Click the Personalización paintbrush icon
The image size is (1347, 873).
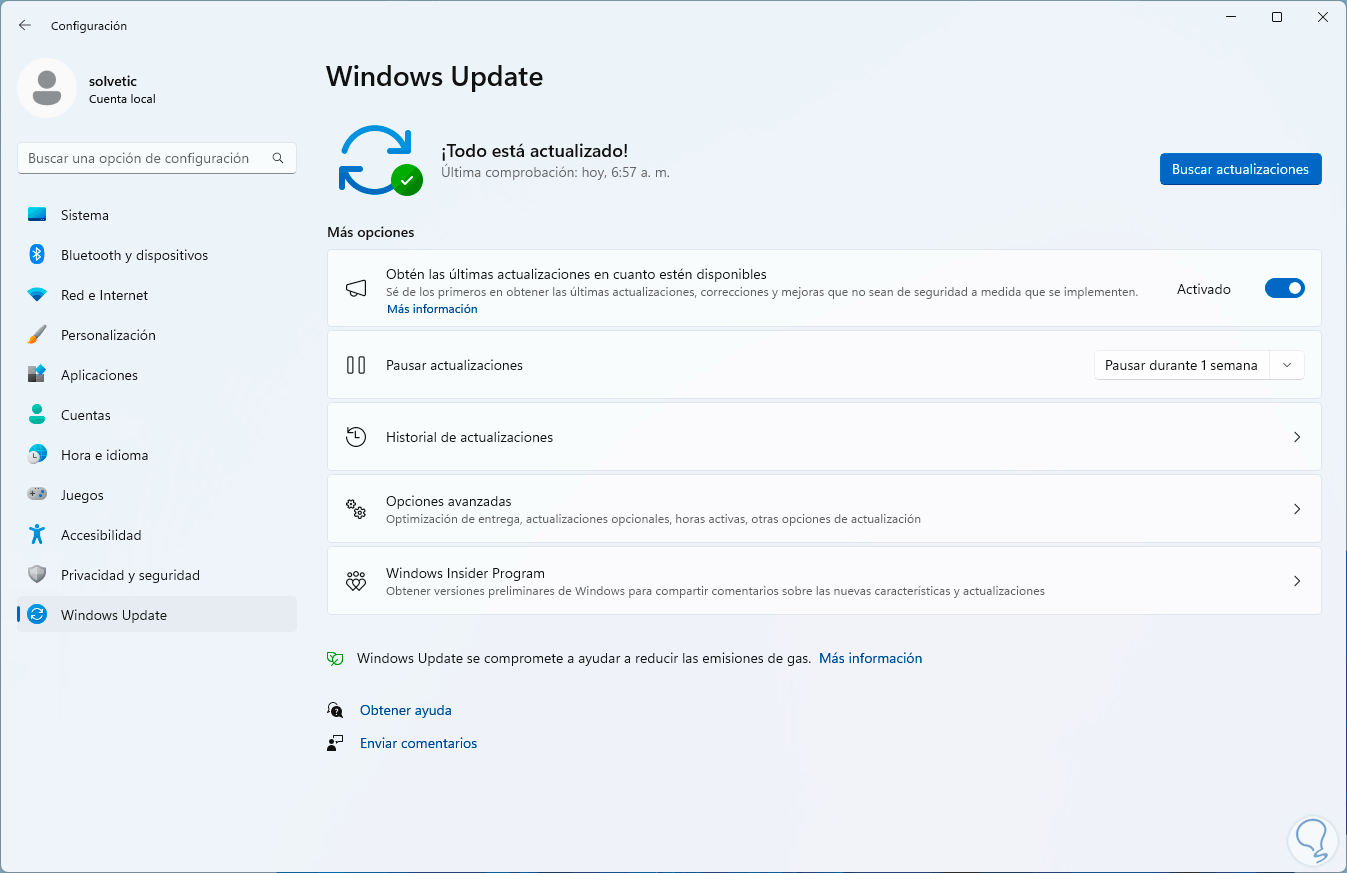click(x=37, y=335)
